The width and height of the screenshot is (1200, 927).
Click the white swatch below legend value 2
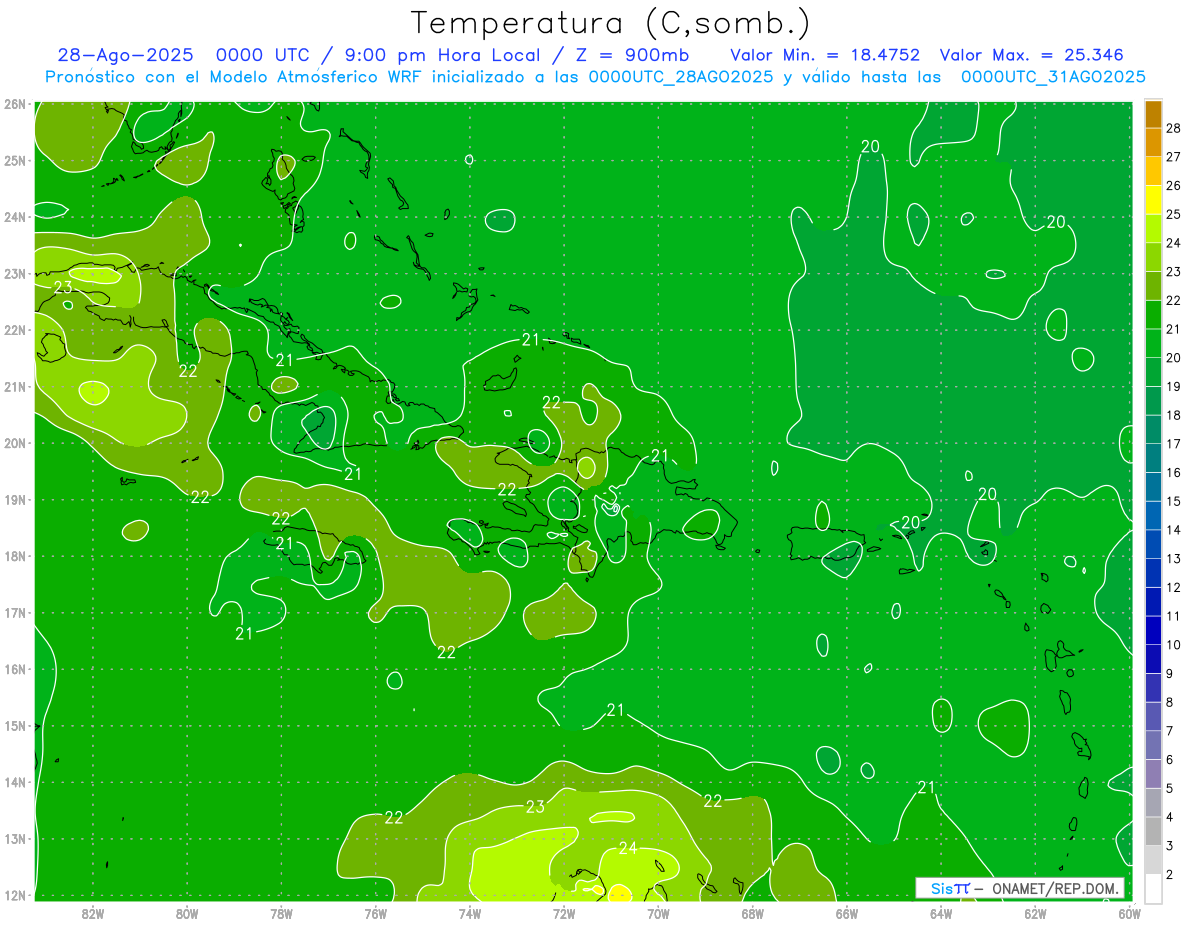(x=1153, y=888)
